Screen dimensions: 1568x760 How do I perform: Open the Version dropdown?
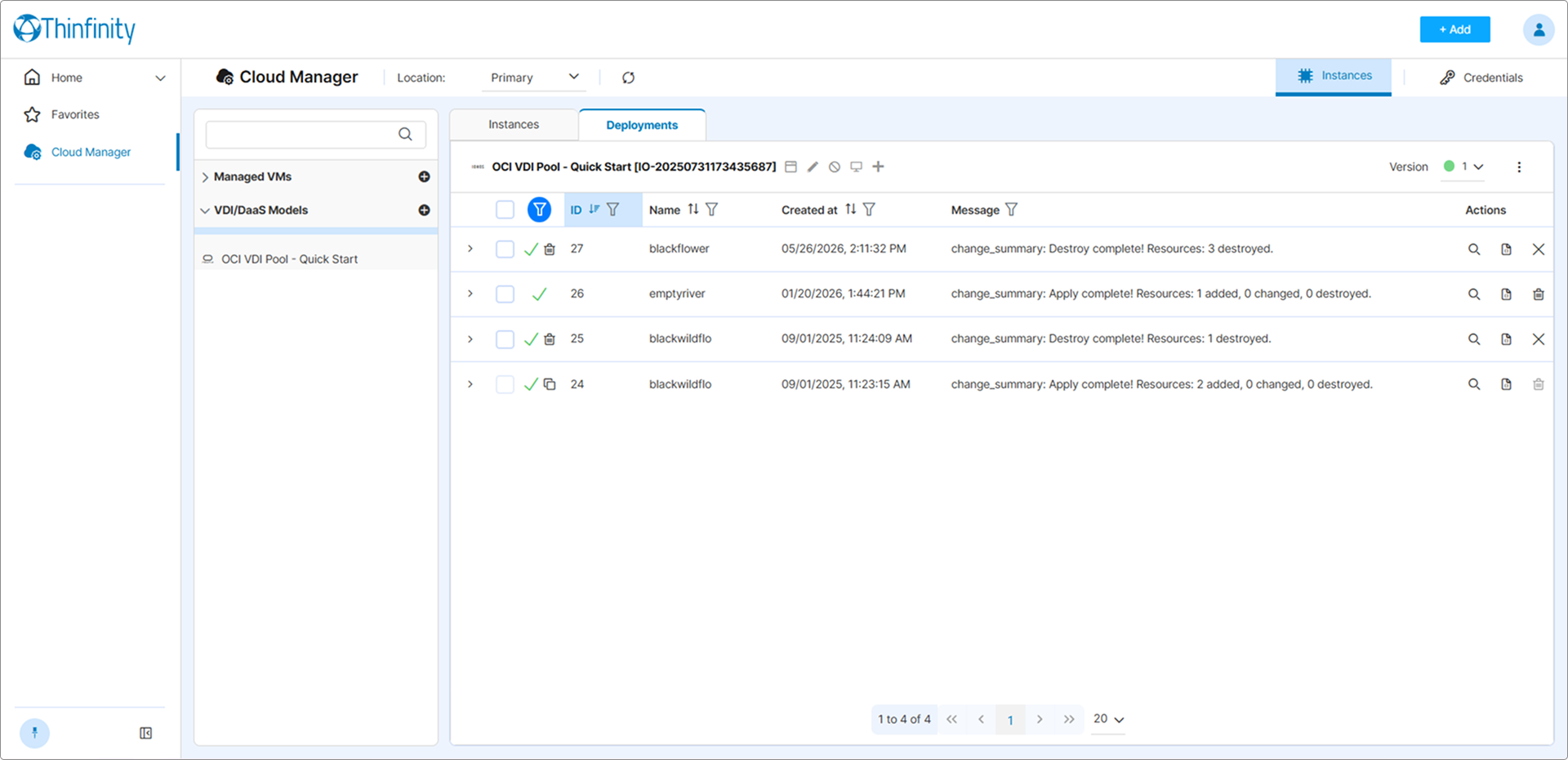(1463, 167)
